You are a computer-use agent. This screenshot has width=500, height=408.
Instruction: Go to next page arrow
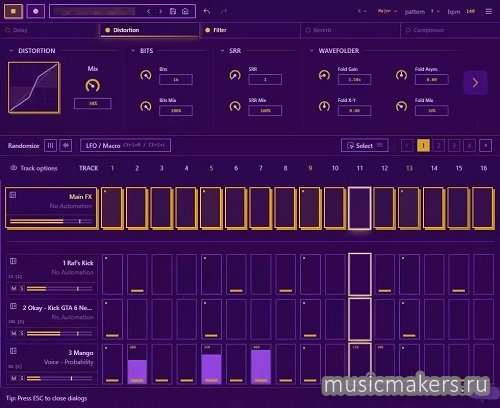[485, 145]
